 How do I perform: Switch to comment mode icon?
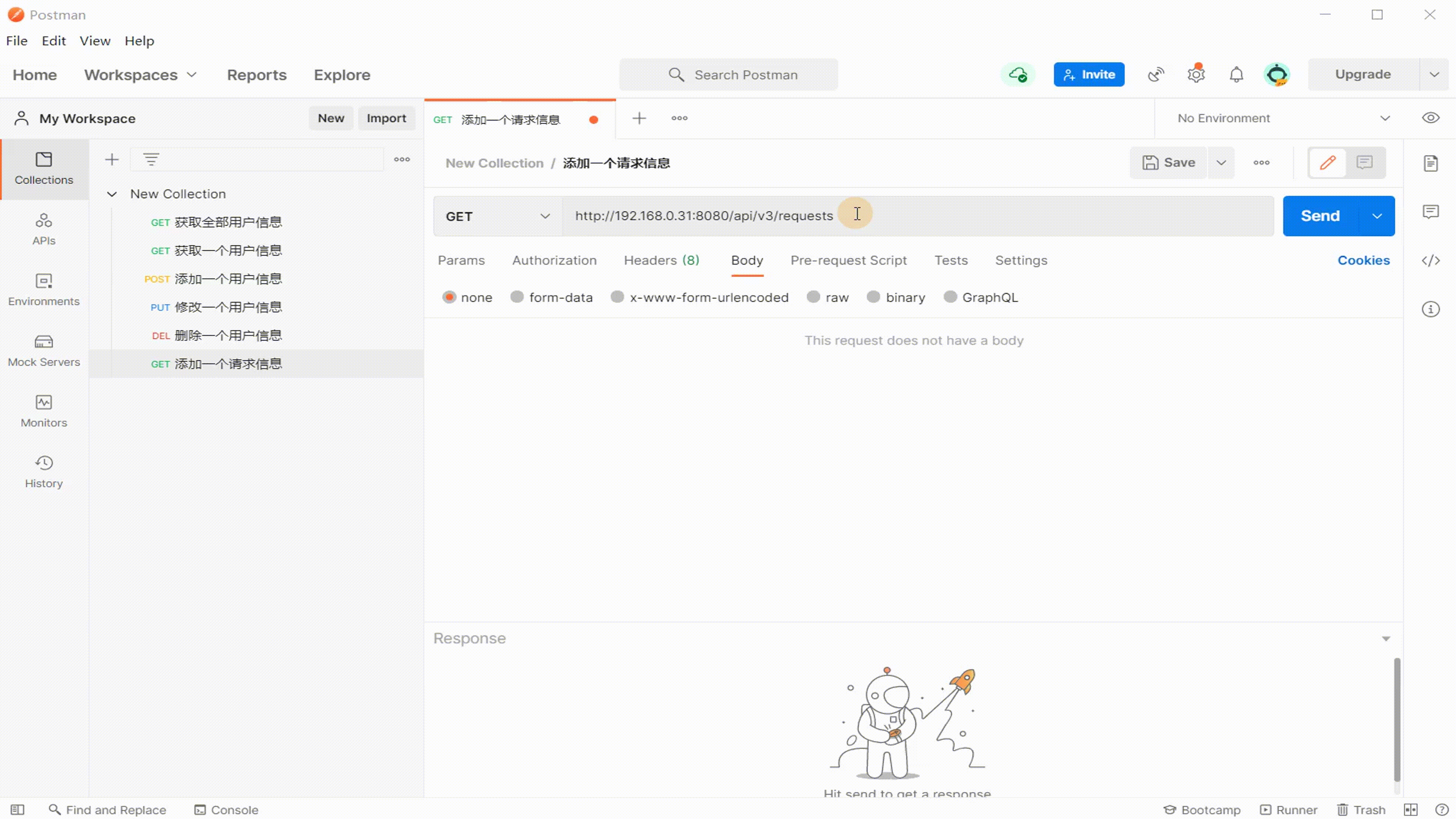click(x=1365, y=163)
